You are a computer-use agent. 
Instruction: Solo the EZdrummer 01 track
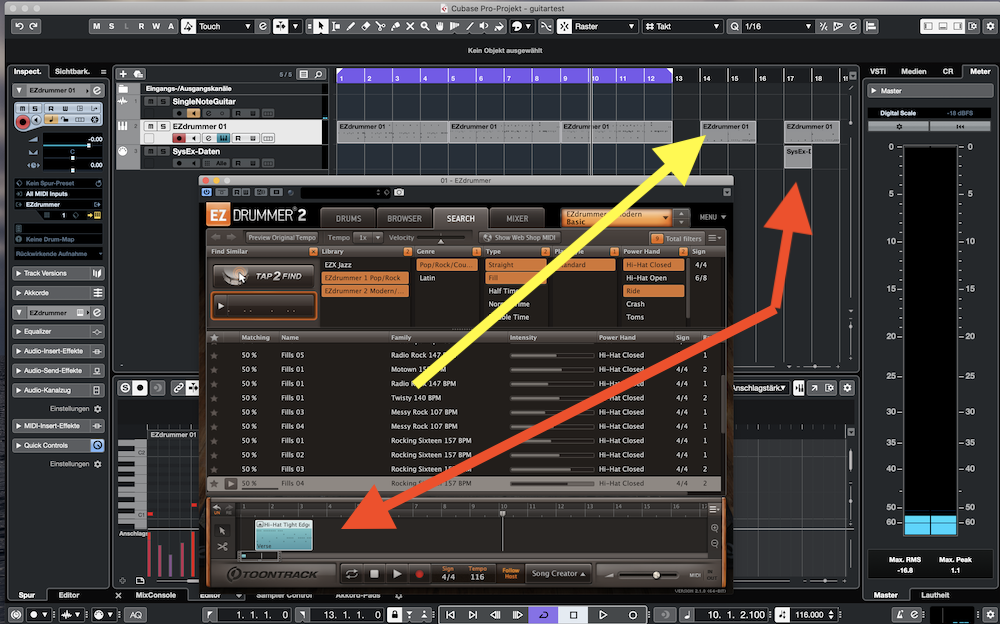tap(163, 126)
